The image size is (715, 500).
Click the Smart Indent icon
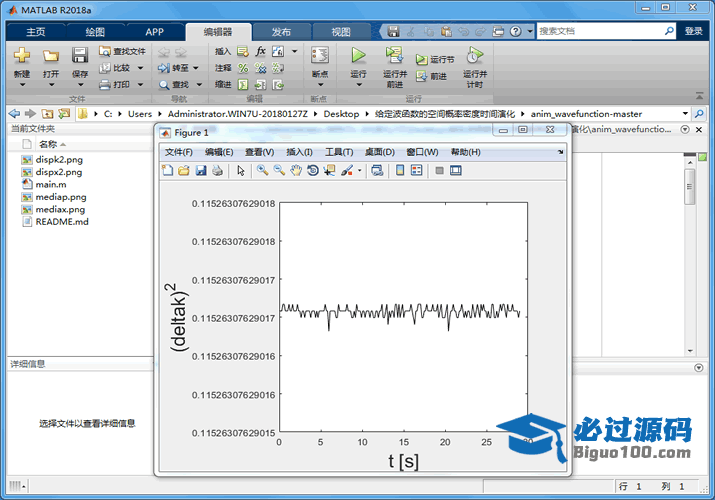pos(243,85)
